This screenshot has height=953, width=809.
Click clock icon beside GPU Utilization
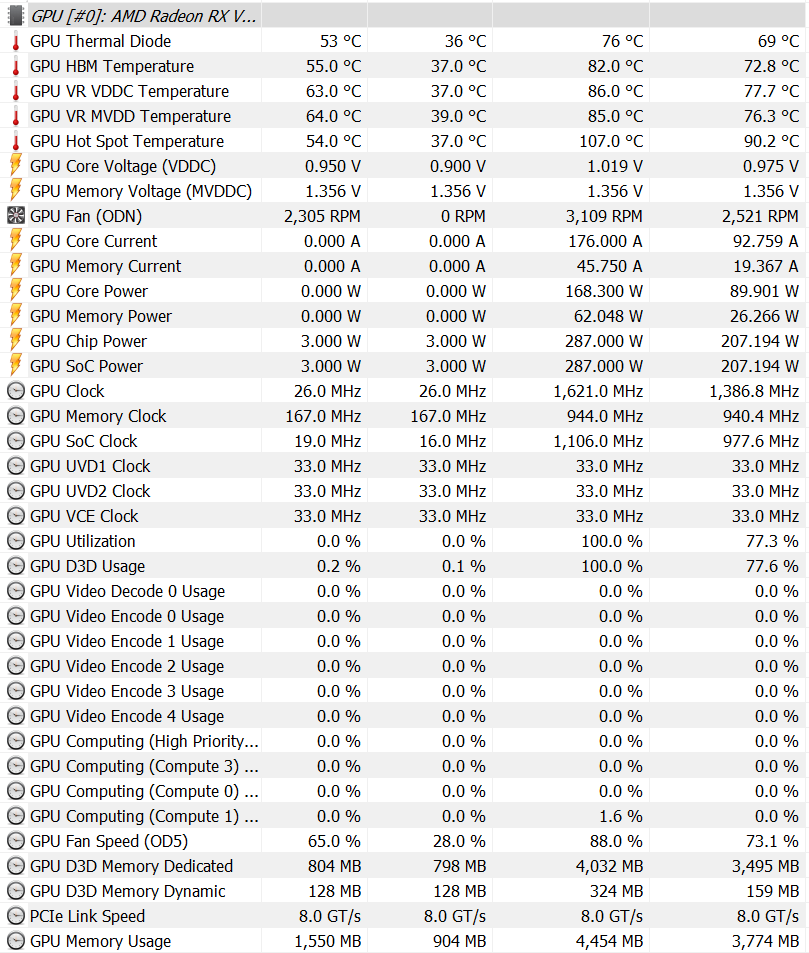[x=16, y=541]
